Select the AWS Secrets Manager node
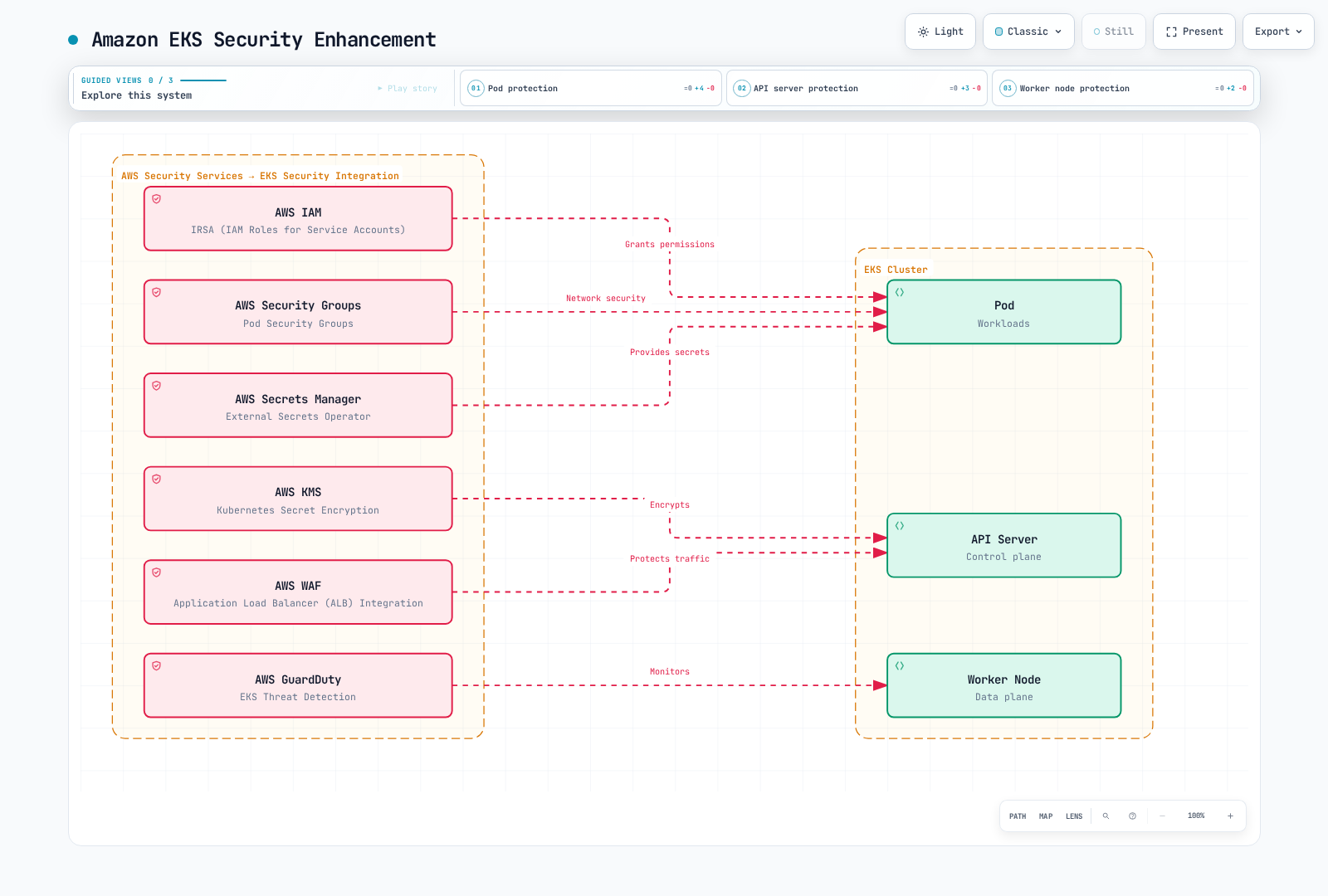 coord(298,406)
